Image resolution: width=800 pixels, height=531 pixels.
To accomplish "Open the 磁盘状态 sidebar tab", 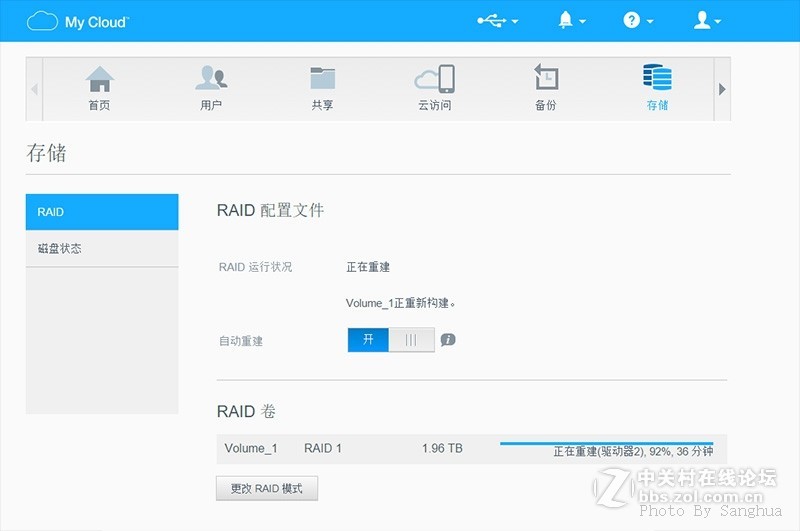I will 102,248.
